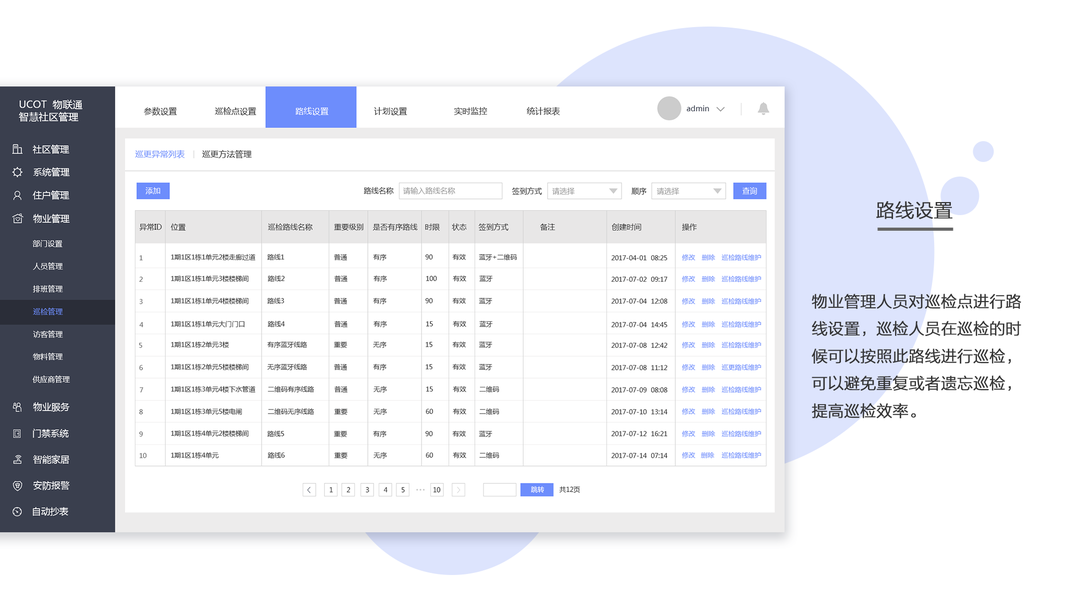
Task: Click the 跳转 button
Action: pos(536,490)
